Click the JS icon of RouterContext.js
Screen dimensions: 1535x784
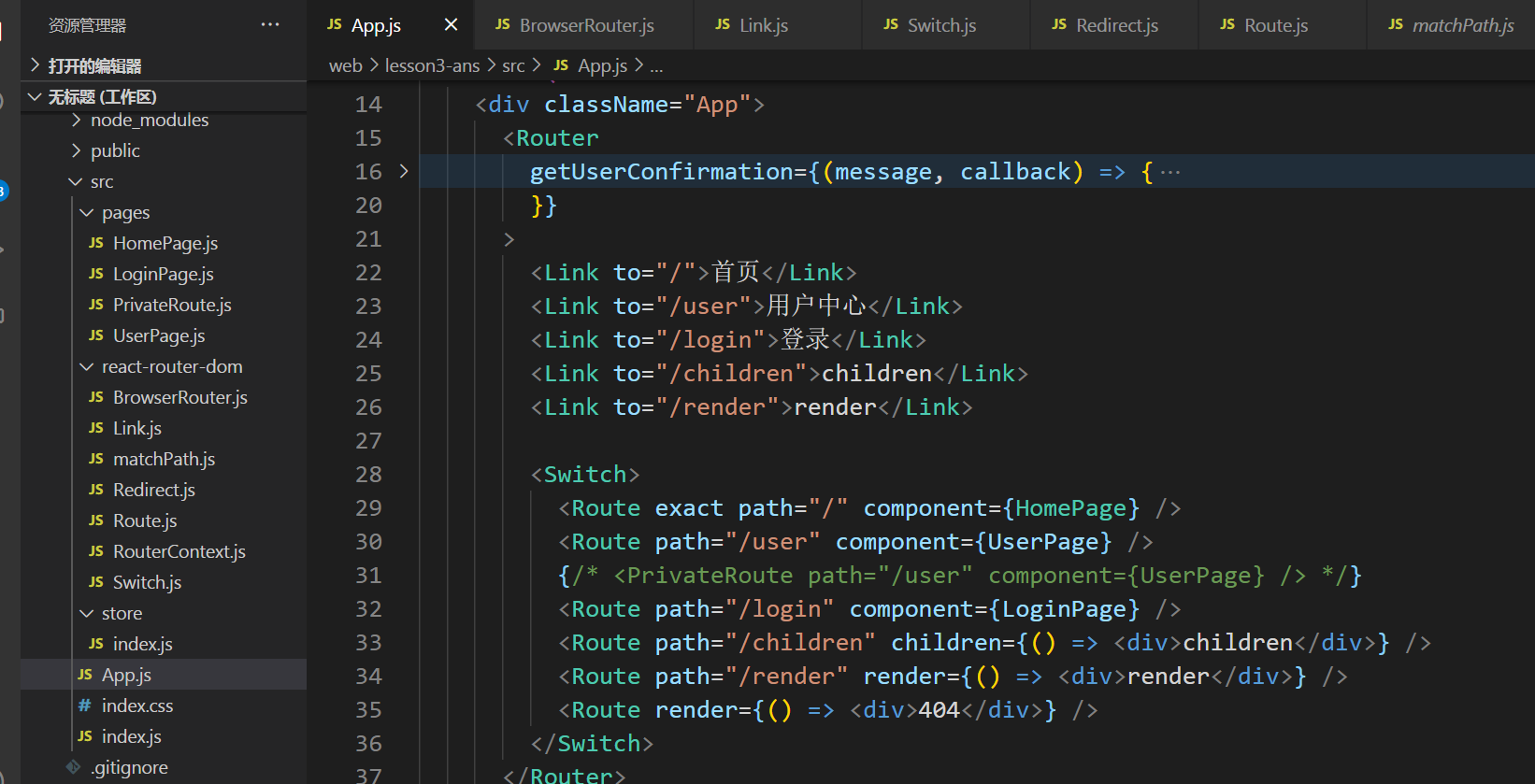coord(96,551)
